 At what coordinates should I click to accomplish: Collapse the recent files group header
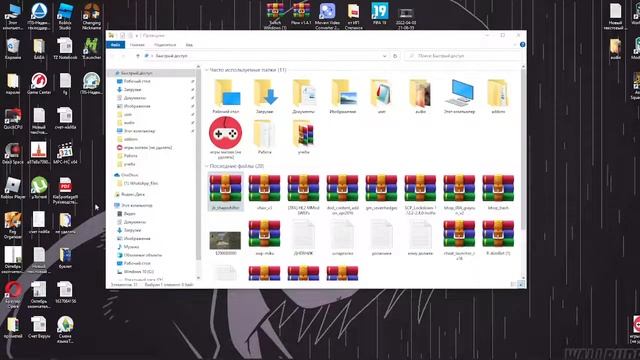[x=207, y=166]
